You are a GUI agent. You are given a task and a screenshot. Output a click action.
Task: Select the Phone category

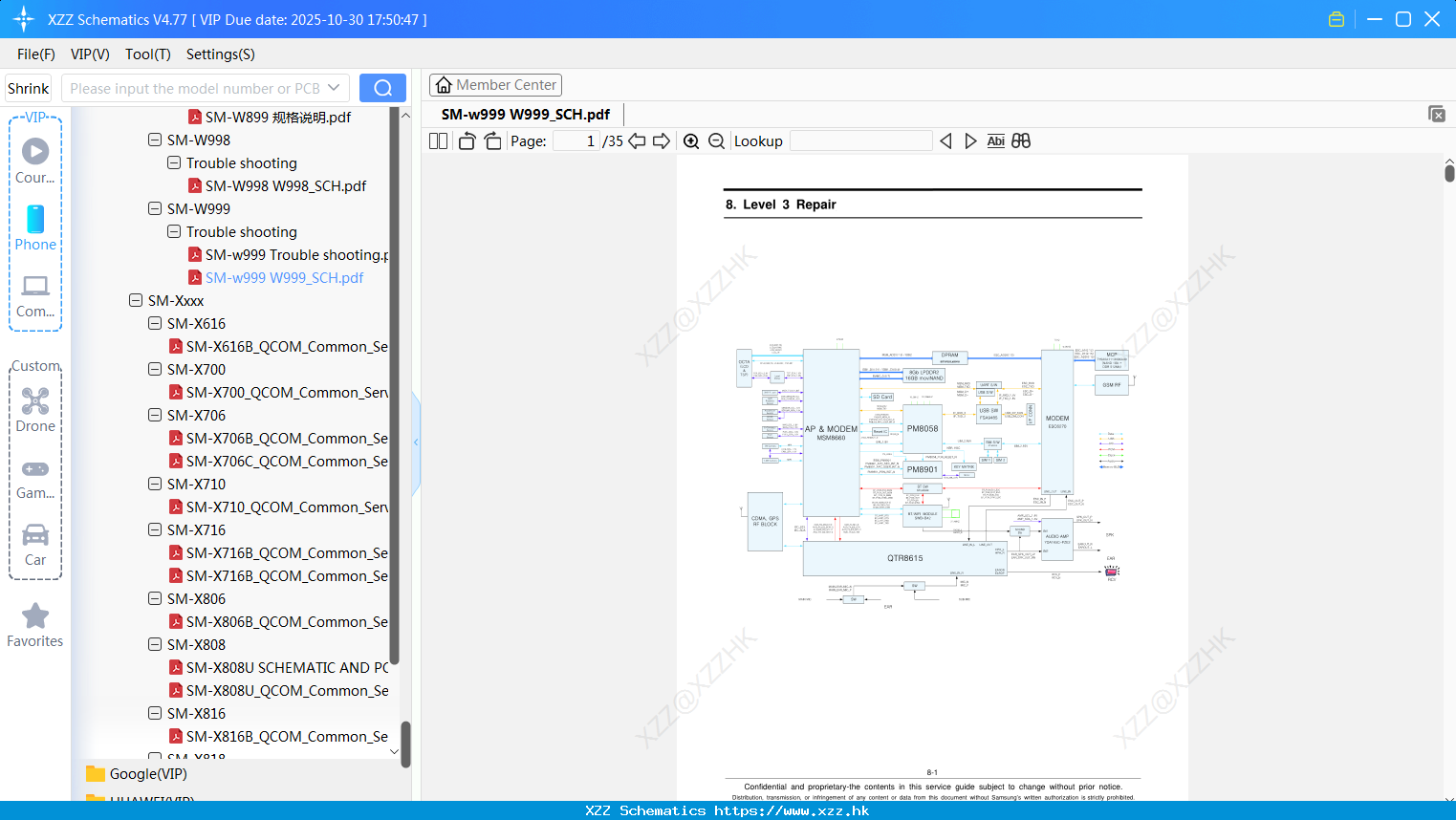[x=35, y=227]
